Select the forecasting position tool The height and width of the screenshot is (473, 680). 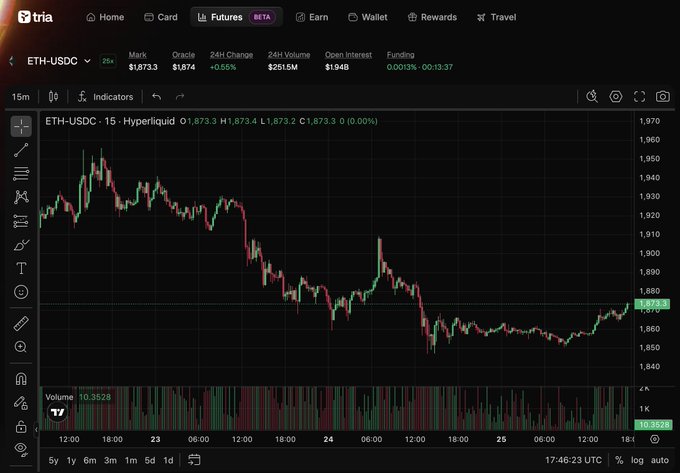point(21,221)
